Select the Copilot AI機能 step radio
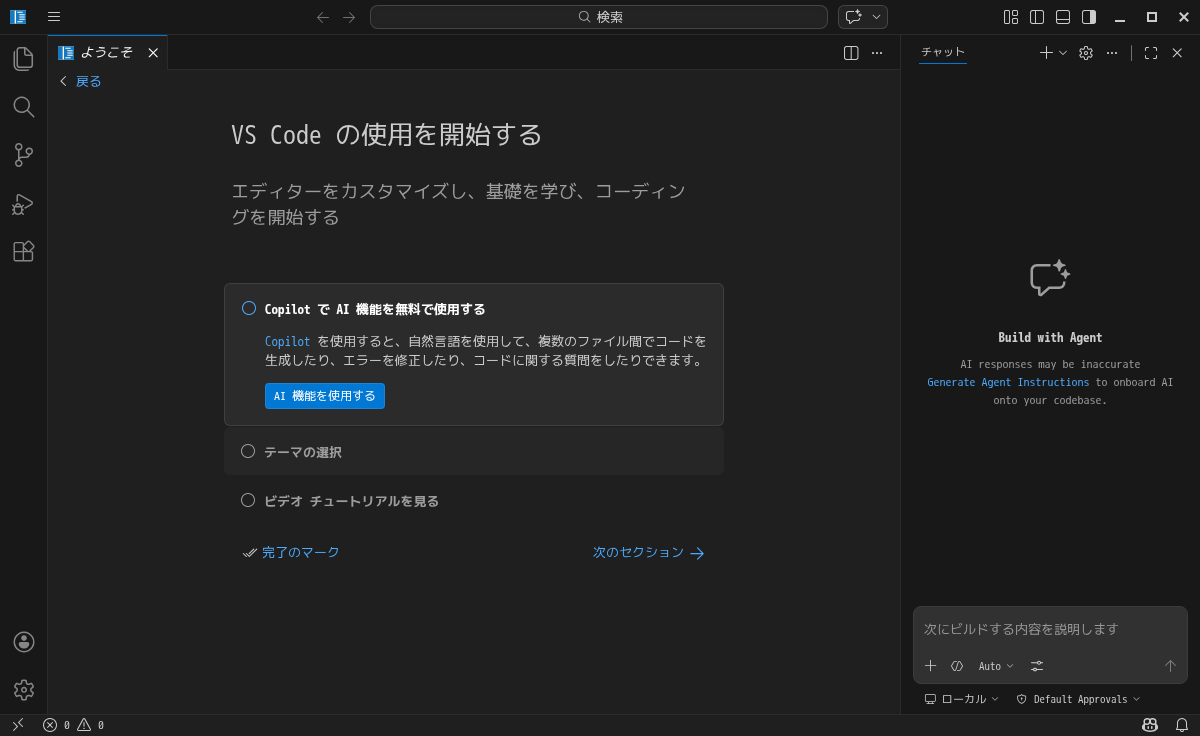This screenshot has height=736, width=1200. coord(249,308)
